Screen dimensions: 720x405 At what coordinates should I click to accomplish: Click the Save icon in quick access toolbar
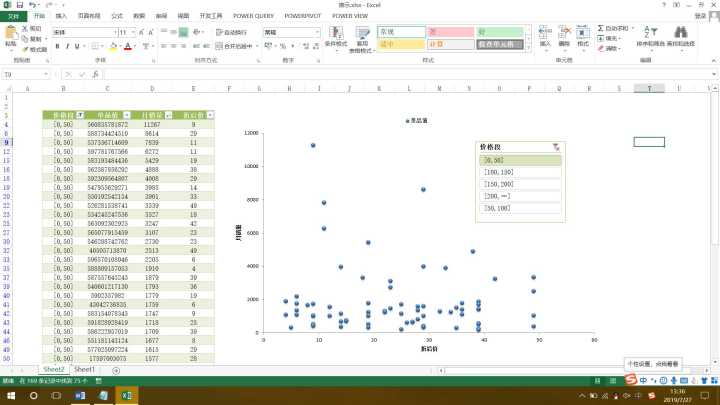[21, 5]
